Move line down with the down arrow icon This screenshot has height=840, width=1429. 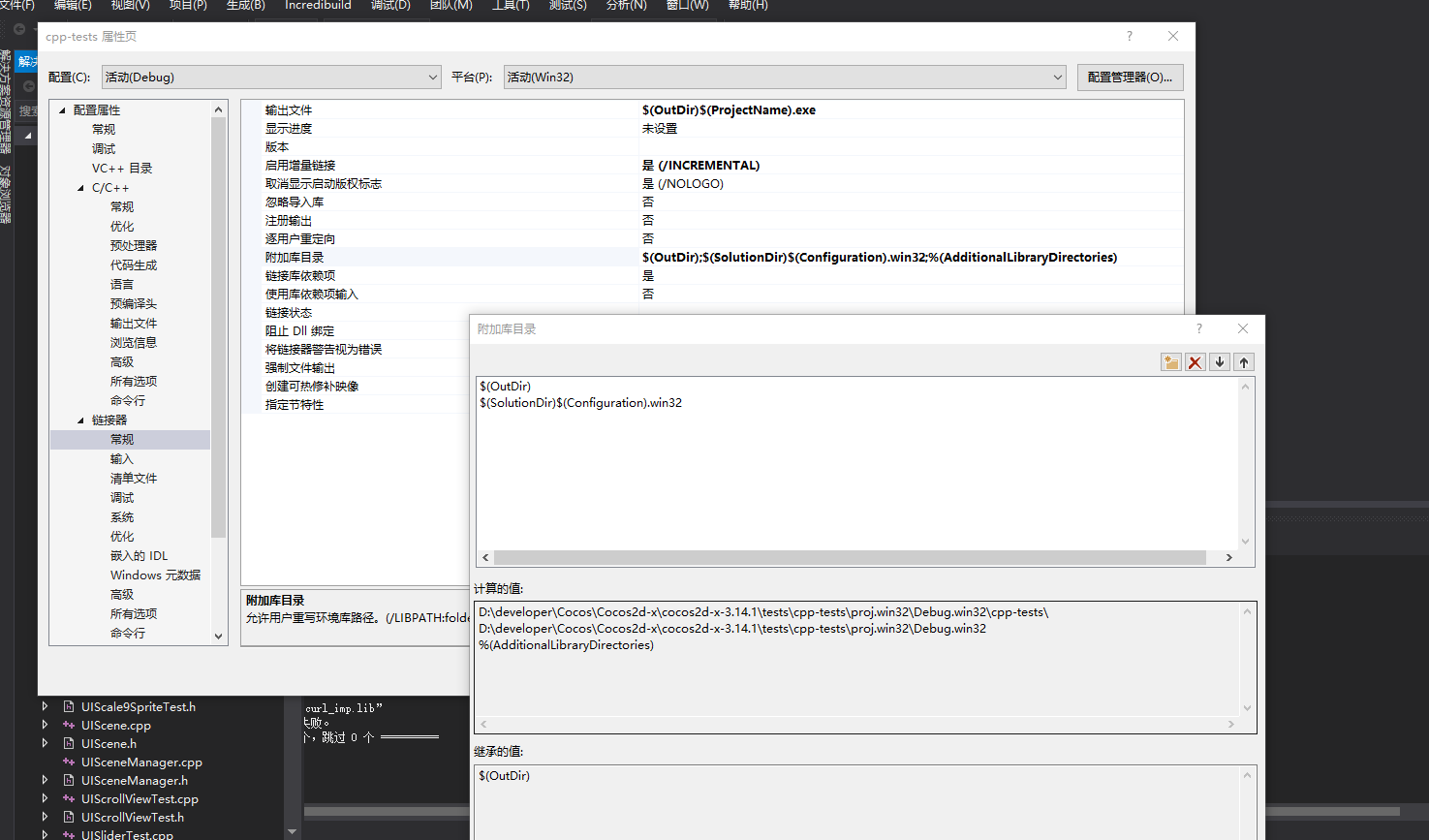coord(1220,362)
